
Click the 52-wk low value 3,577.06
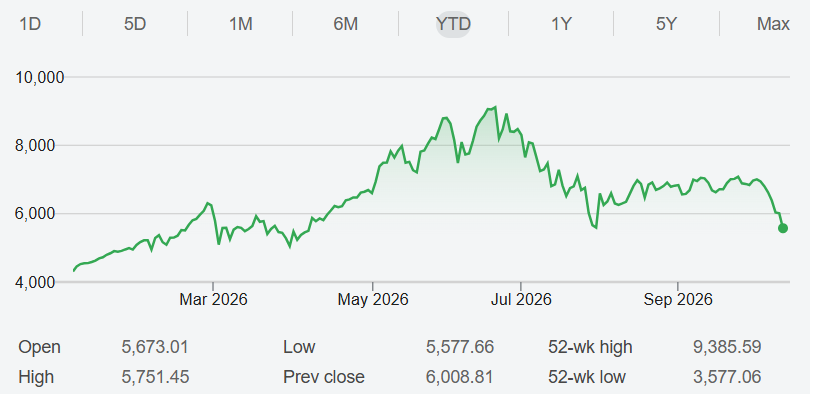click(727, 377)
